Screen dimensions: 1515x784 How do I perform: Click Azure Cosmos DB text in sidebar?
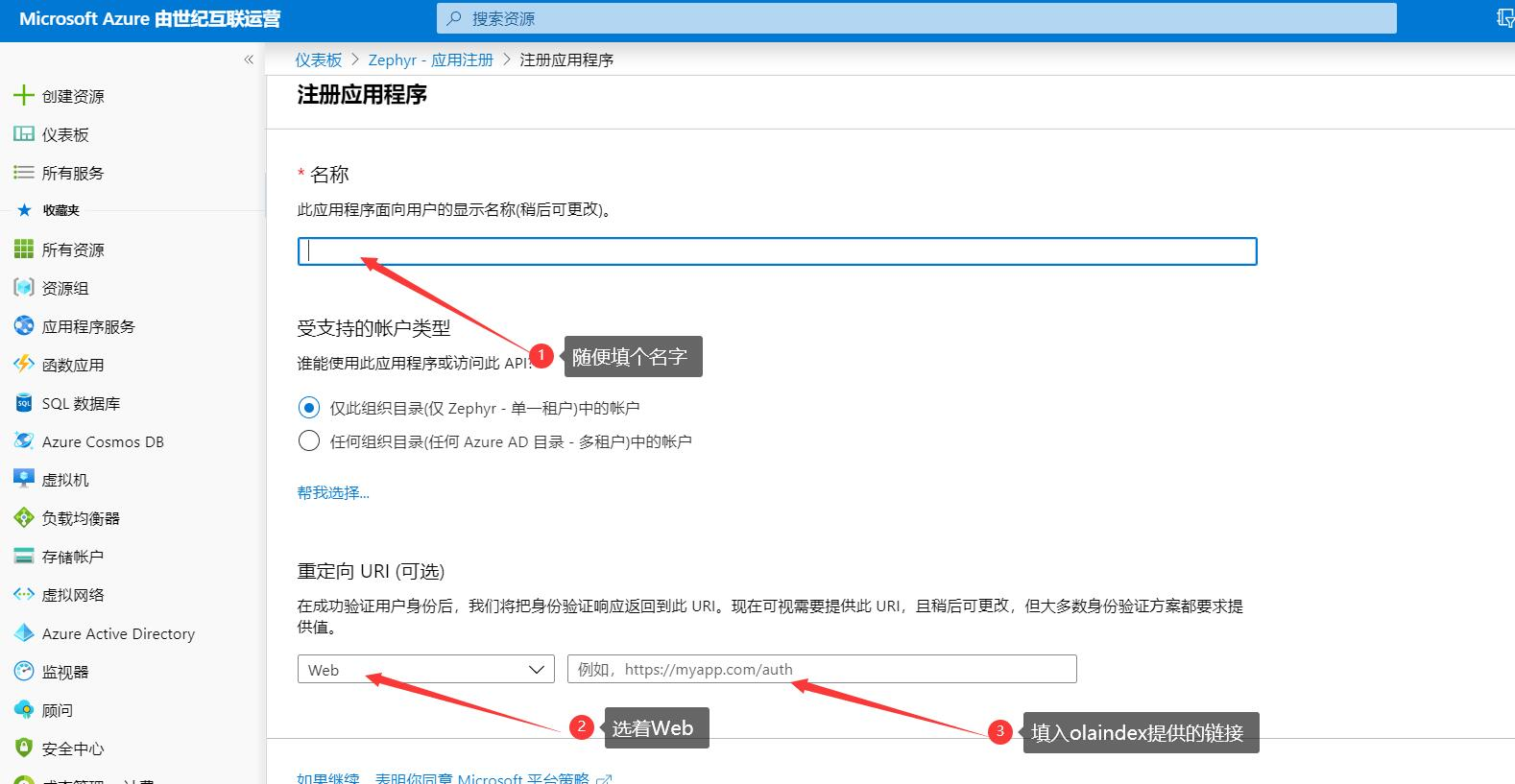tap(103, 441)
